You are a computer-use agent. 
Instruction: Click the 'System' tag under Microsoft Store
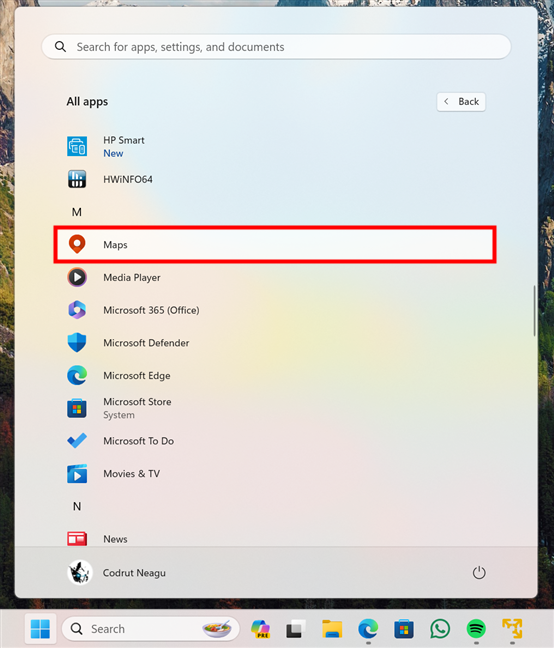point(119,415)
